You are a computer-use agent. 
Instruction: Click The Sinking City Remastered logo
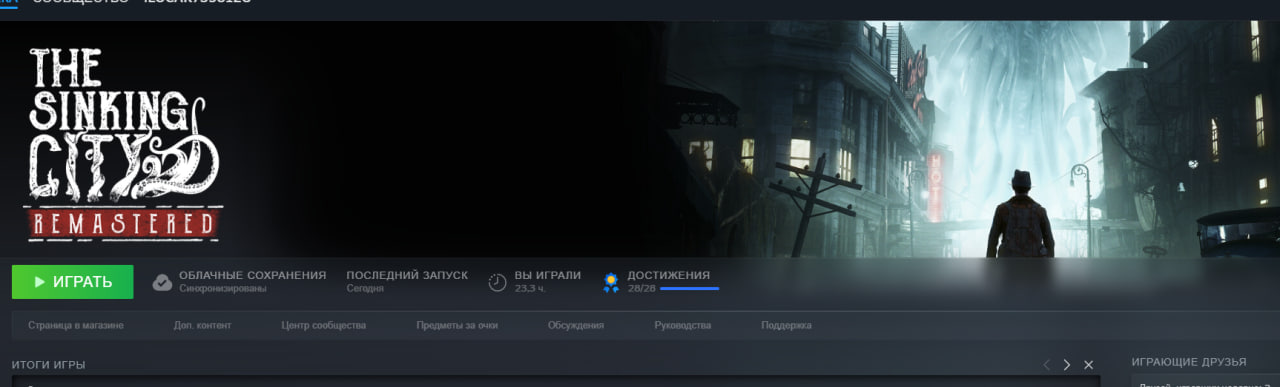(x=123, y=143)
